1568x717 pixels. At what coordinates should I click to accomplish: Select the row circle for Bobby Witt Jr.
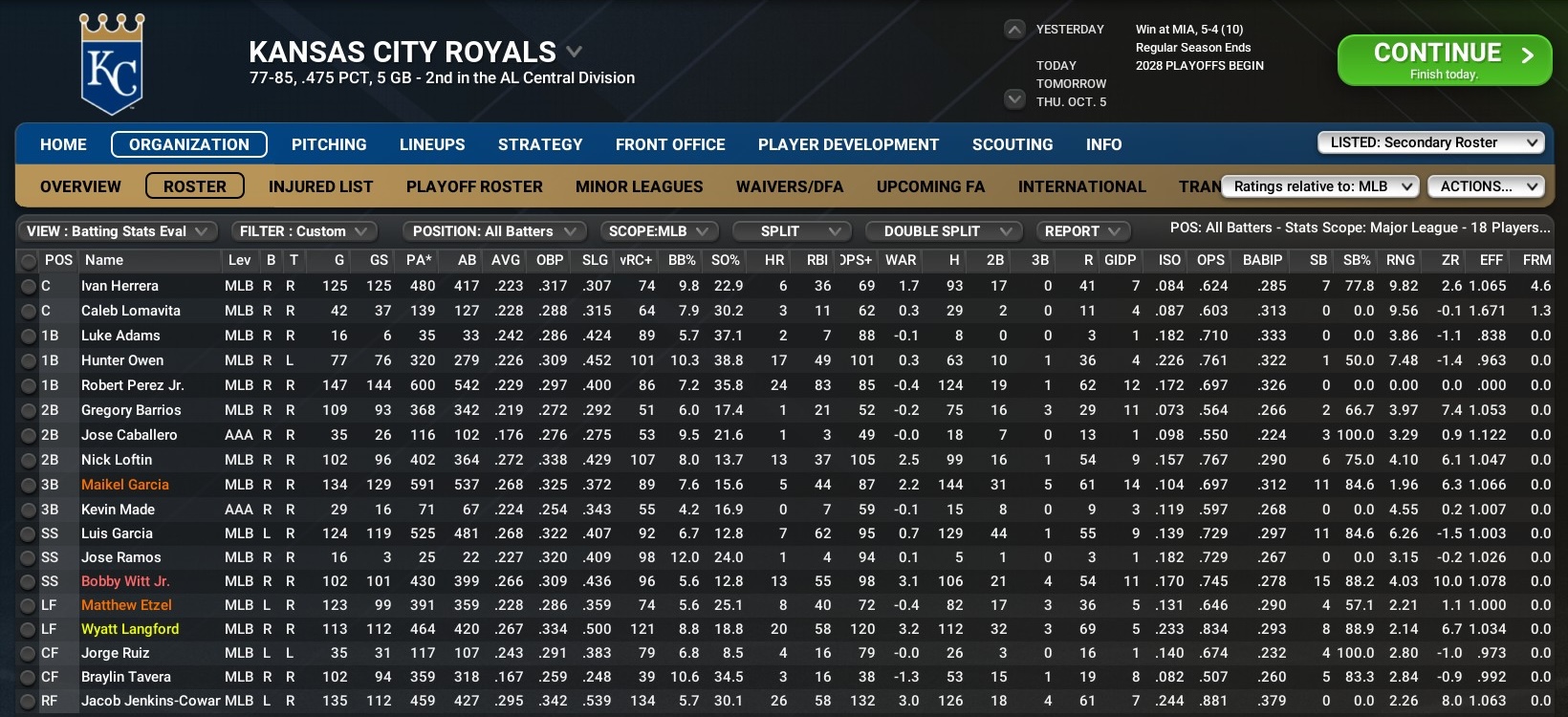(29, 581)
